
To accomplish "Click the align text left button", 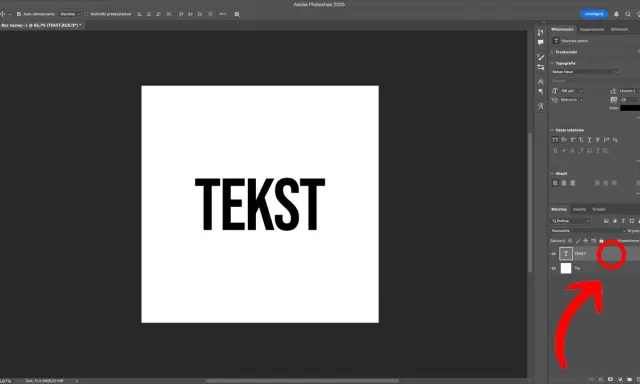I will pos(555,183).
